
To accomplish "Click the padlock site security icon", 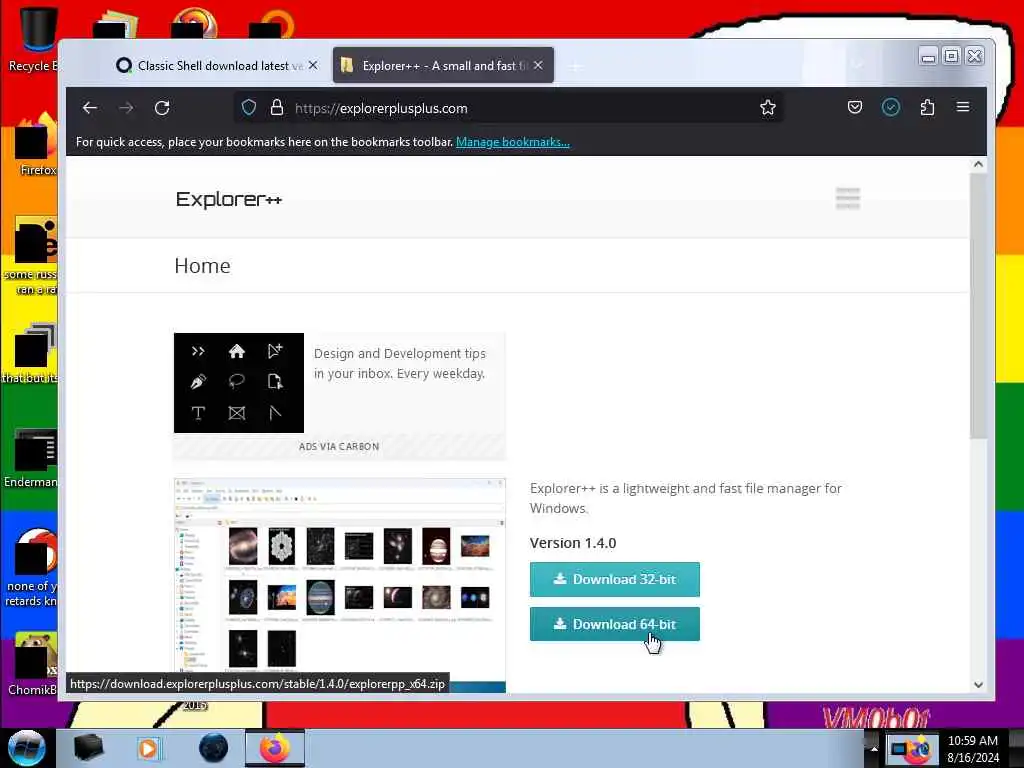I will point(277,108).
